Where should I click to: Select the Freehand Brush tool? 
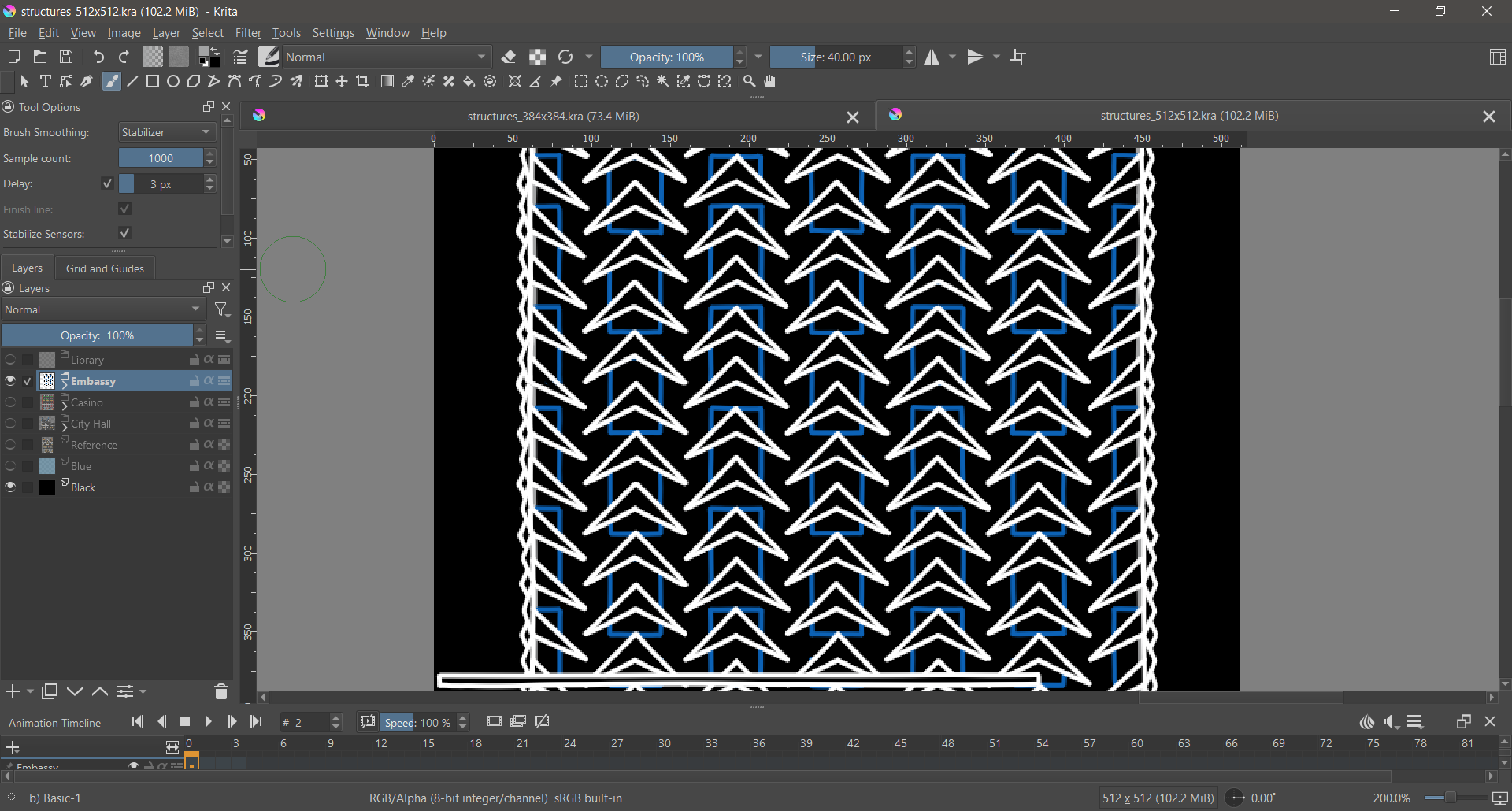tap(112, 82)
